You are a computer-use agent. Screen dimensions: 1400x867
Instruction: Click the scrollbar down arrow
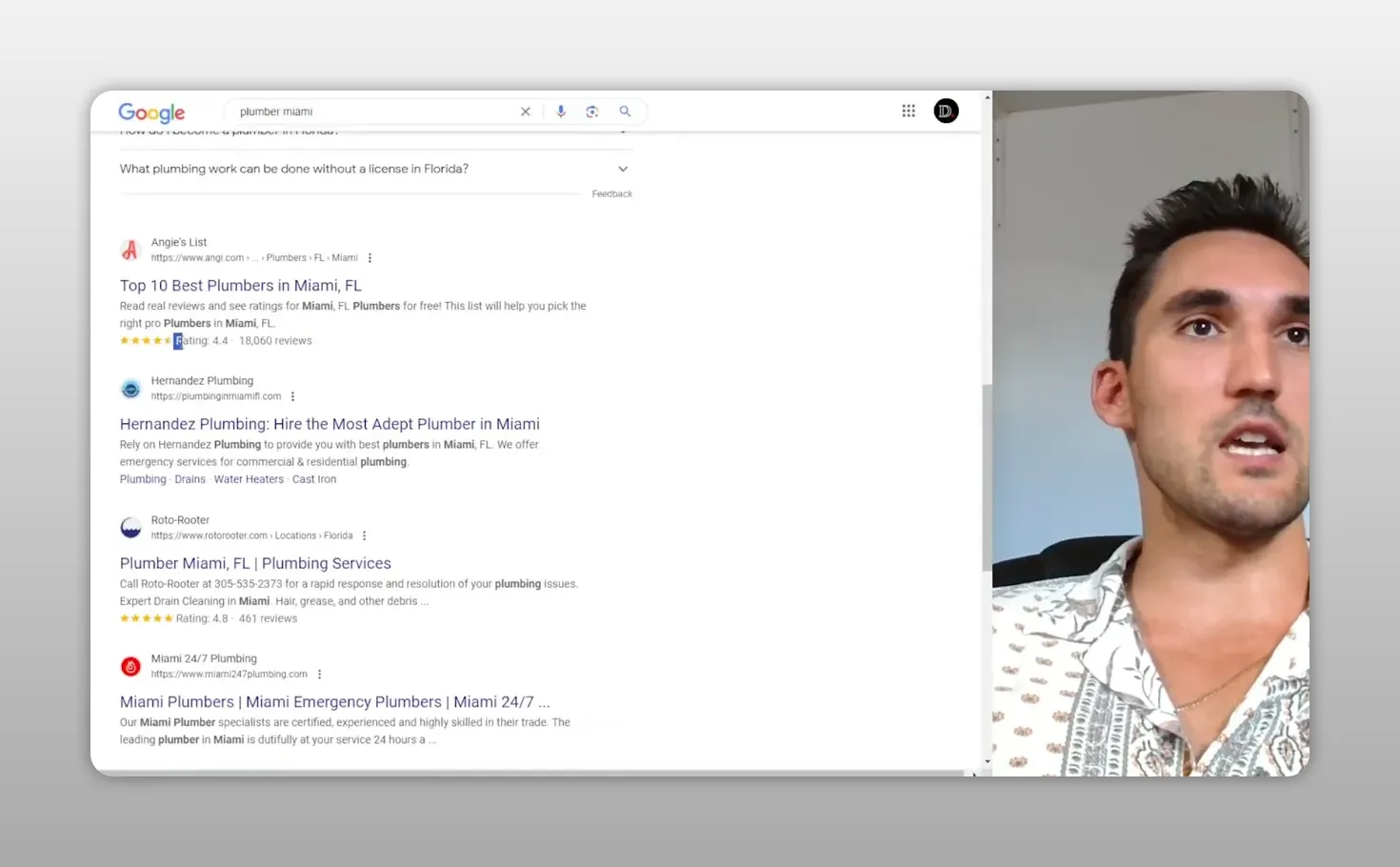coord(987,761)
